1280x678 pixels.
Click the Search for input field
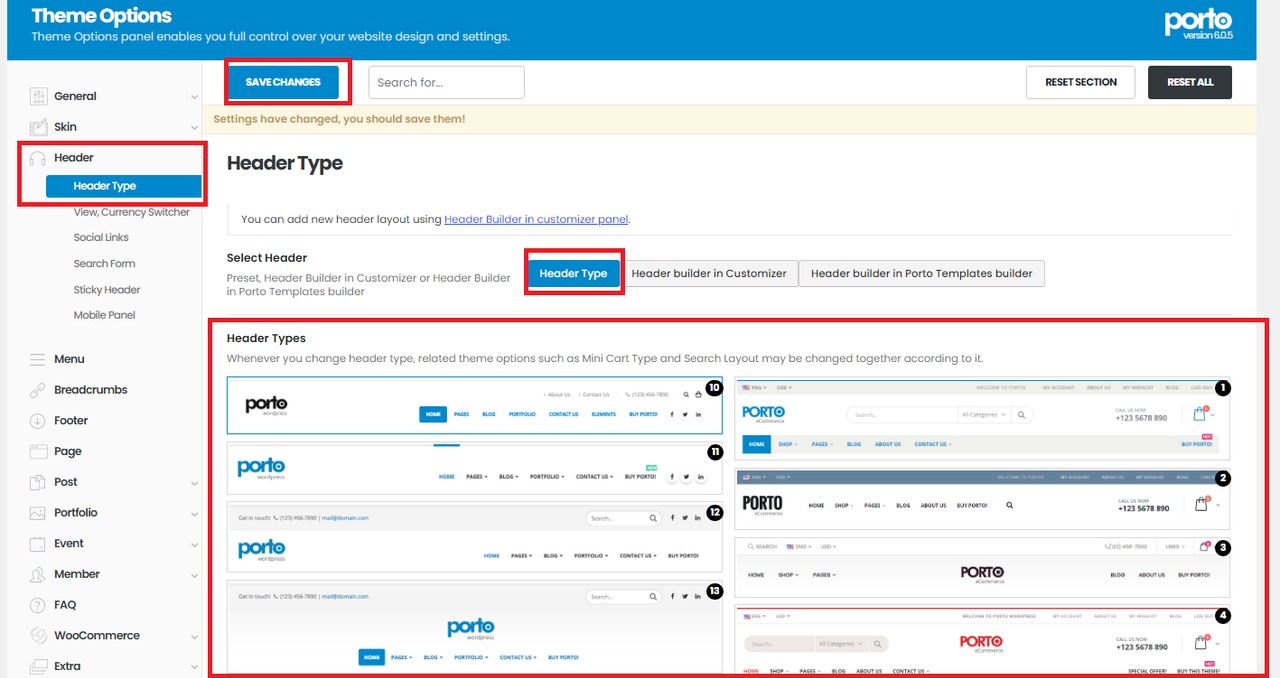point(447,82)
